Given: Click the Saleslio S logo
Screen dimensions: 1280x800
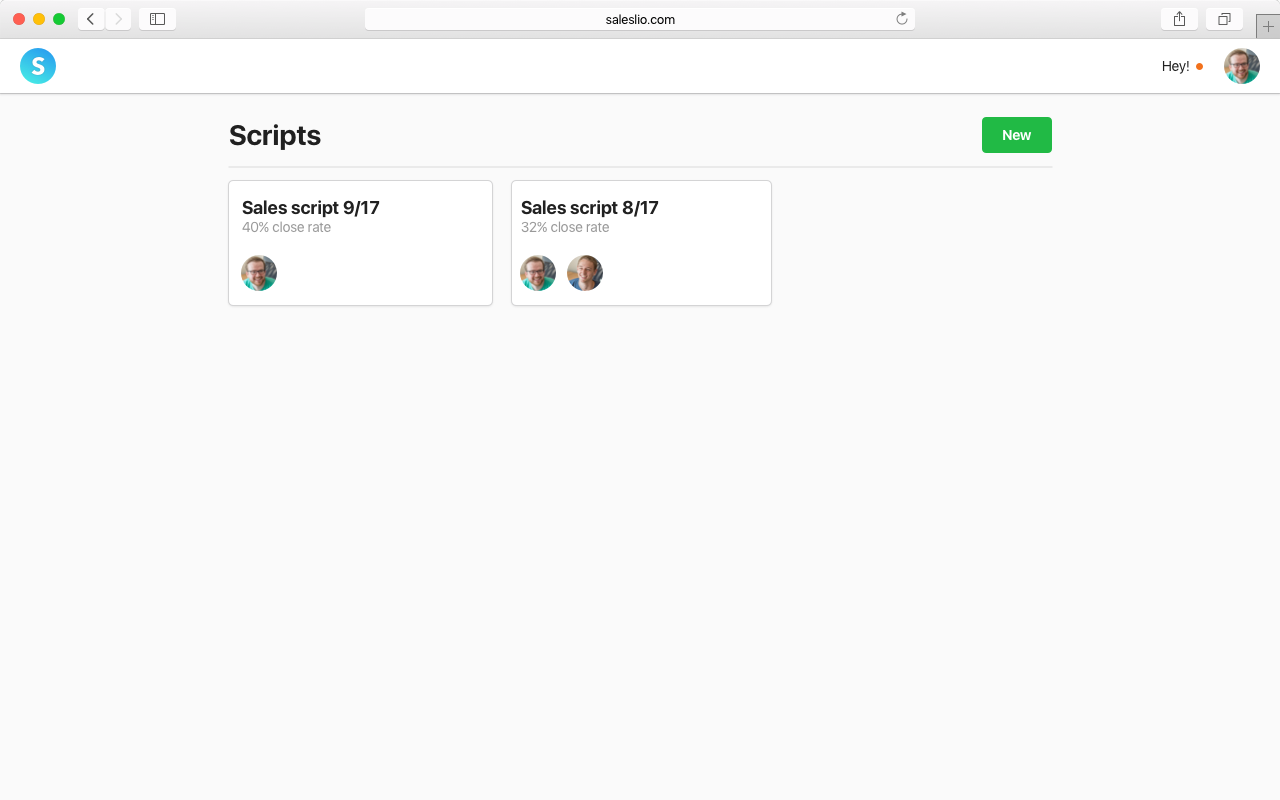Looking at the screenshot, I should pos(38,66).
